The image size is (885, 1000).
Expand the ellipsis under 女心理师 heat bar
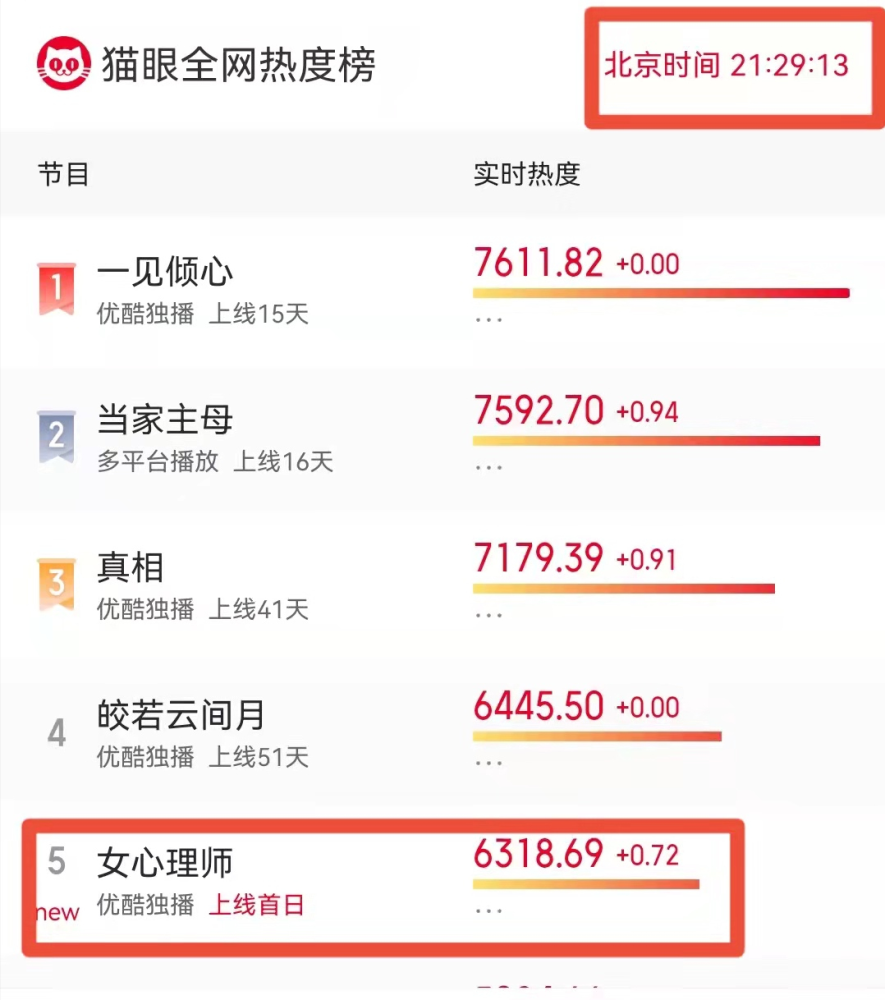pyautogui.click(x=488, y=911)
